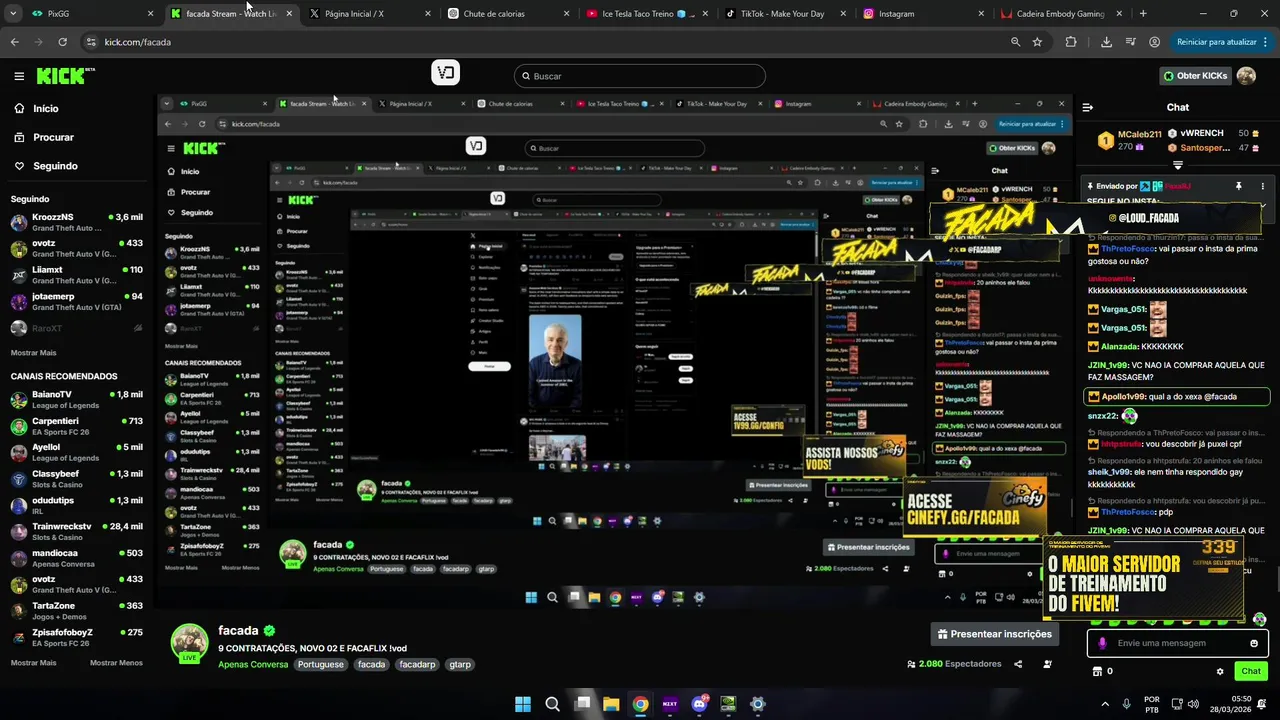Open the volume icon in system tray
The image size is (1280, 720).
(1193, 704)
